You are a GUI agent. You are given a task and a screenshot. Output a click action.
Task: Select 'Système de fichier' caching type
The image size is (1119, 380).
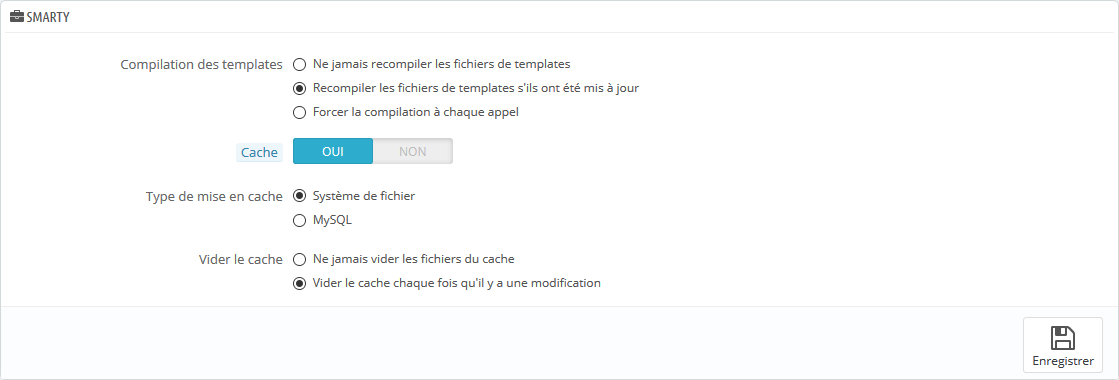click(x=300, y=196)
